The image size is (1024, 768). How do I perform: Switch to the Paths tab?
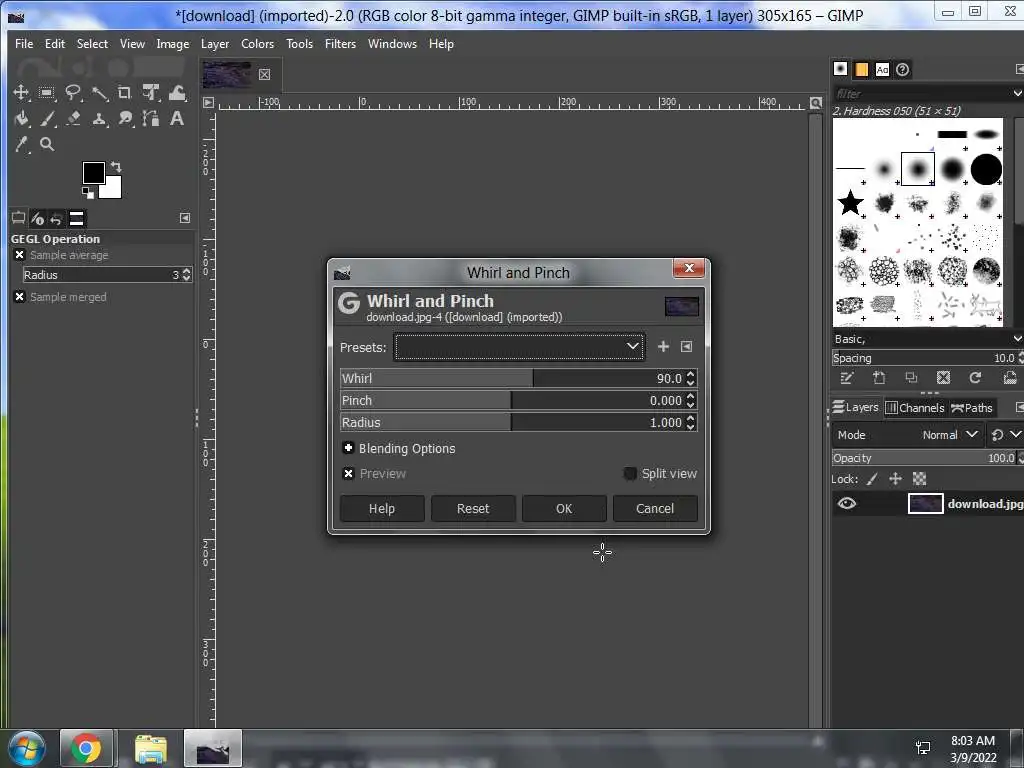point(972,408)
